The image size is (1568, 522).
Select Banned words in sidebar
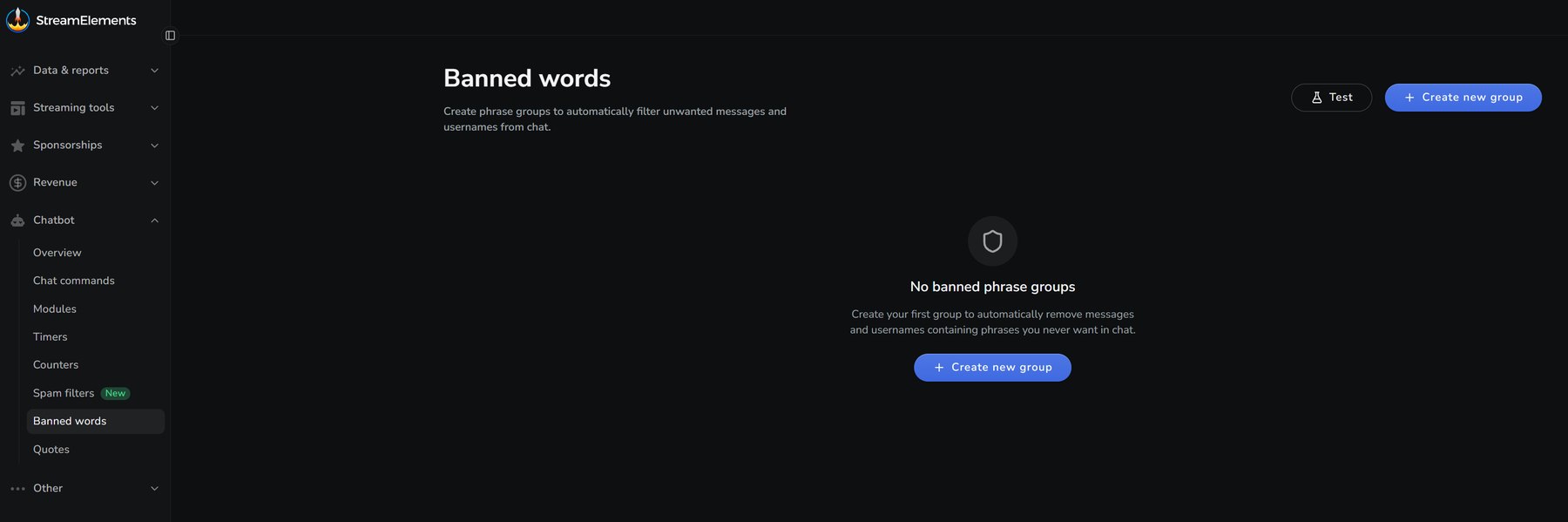[x=96, y=422]
